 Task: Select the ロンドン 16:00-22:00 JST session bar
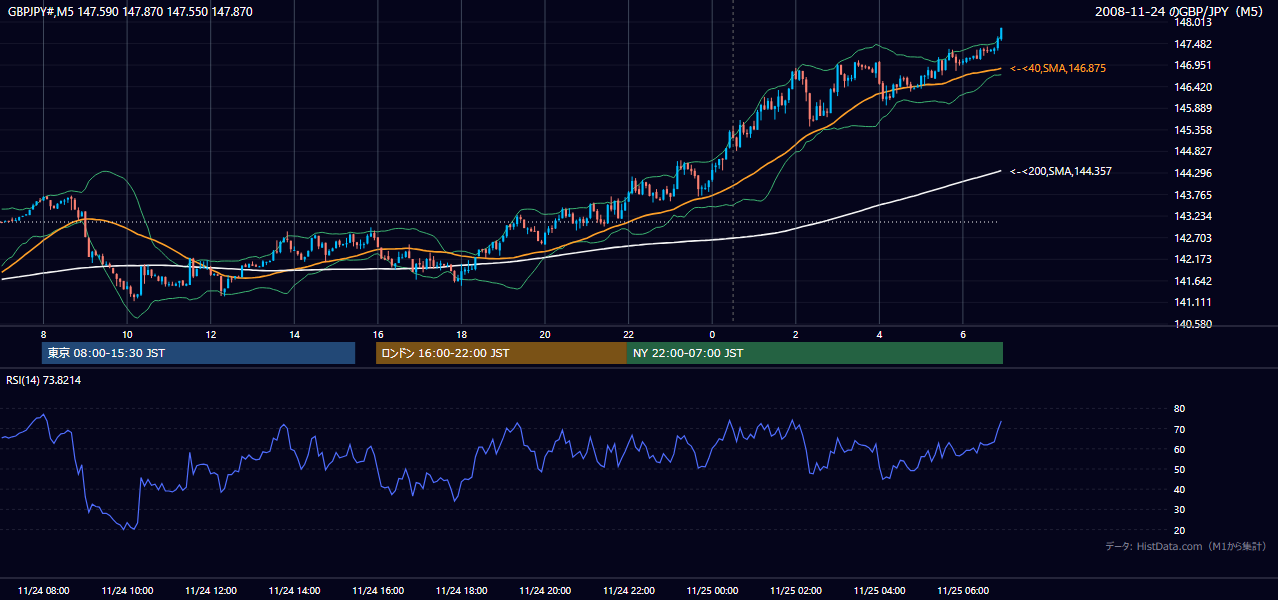(x=501, y=353)
